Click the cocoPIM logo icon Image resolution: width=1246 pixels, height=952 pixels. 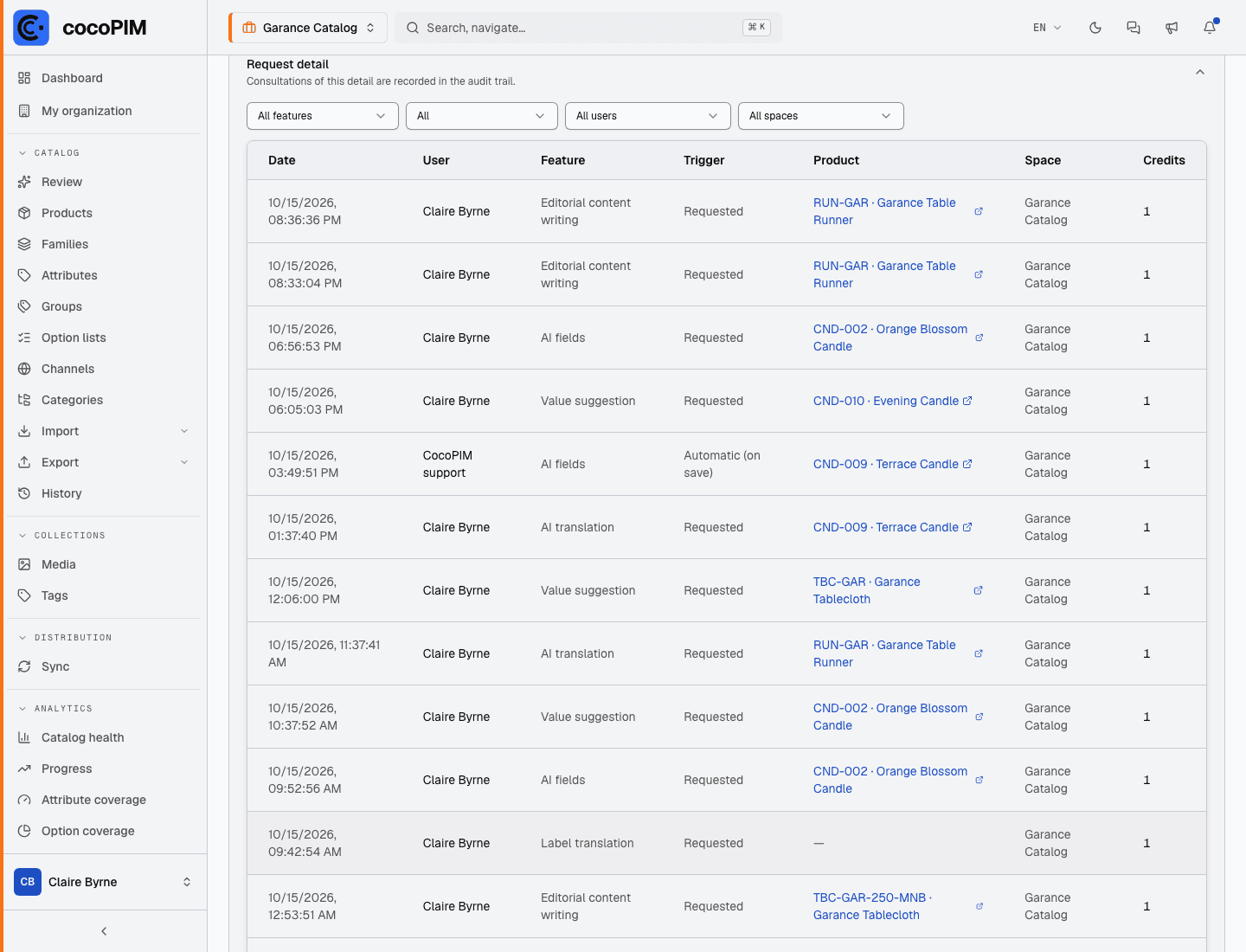(31, 28)
